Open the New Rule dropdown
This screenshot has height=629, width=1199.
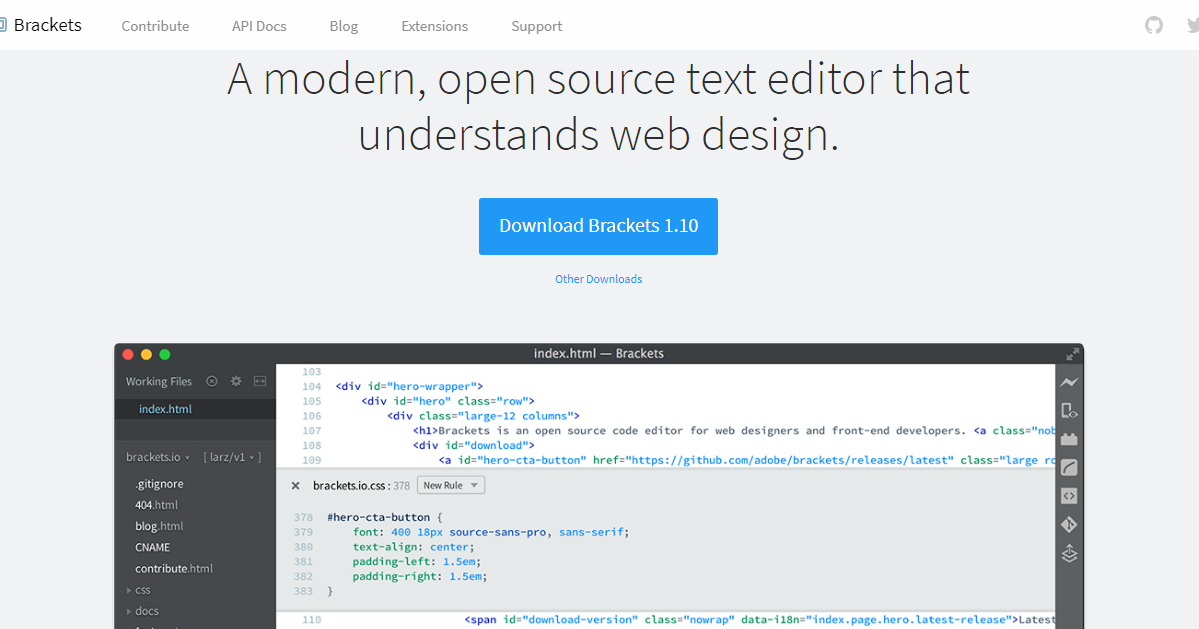[450, 485]
